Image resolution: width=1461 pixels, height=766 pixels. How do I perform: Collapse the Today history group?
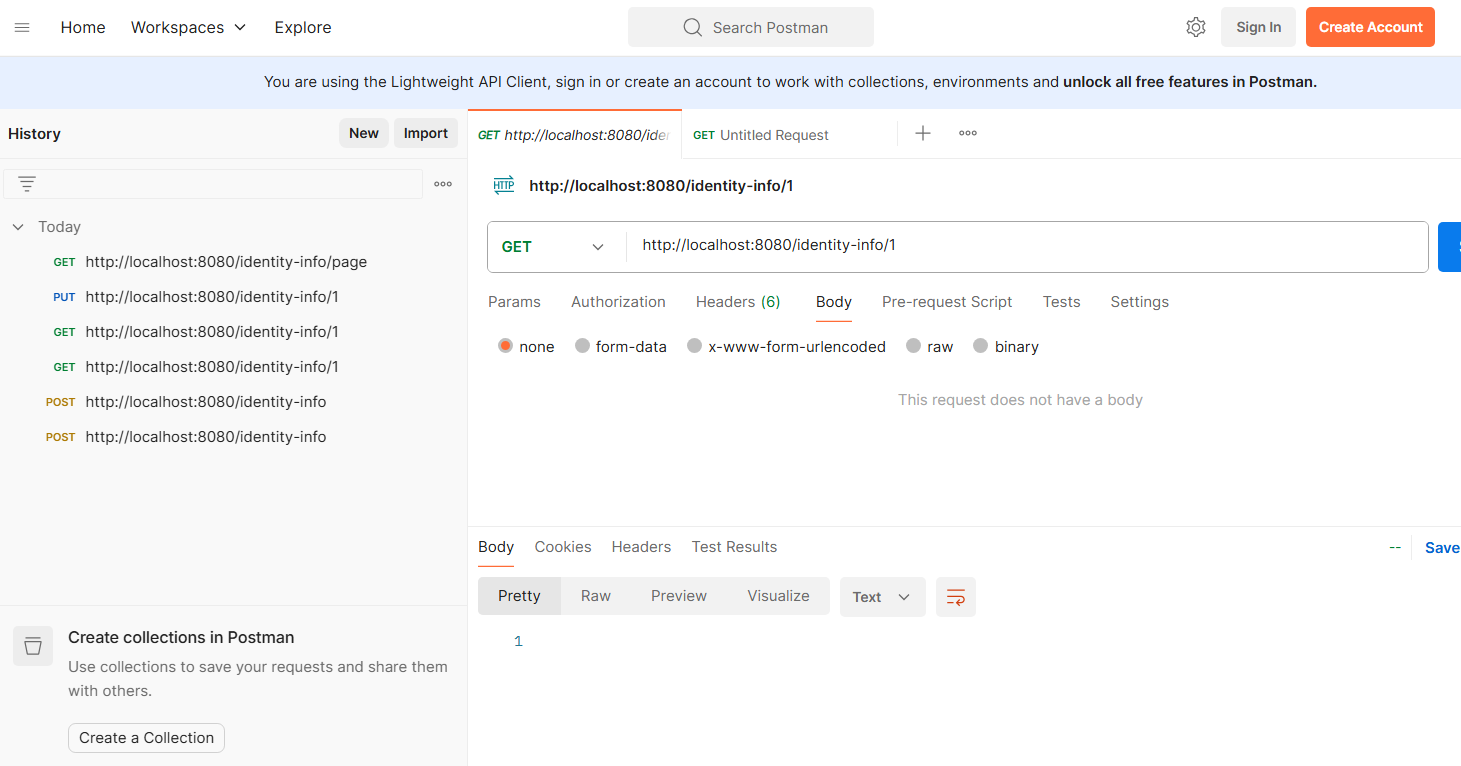18,227
